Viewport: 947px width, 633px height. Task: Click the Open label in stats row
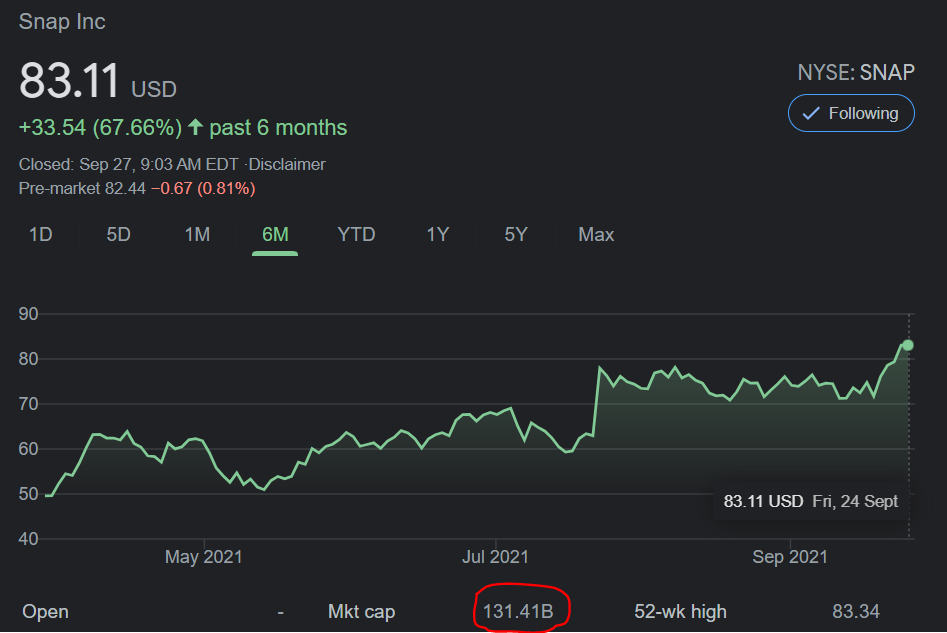tap(45, 611)
